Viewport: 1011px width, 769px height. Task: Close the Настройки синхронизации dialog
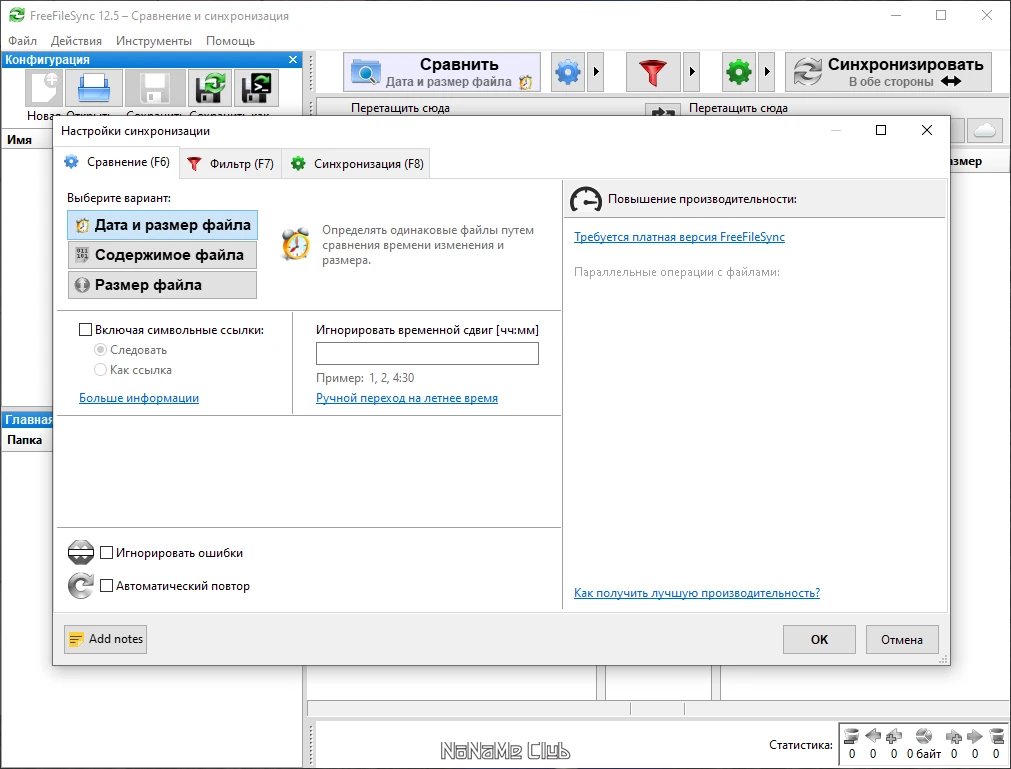927,130
